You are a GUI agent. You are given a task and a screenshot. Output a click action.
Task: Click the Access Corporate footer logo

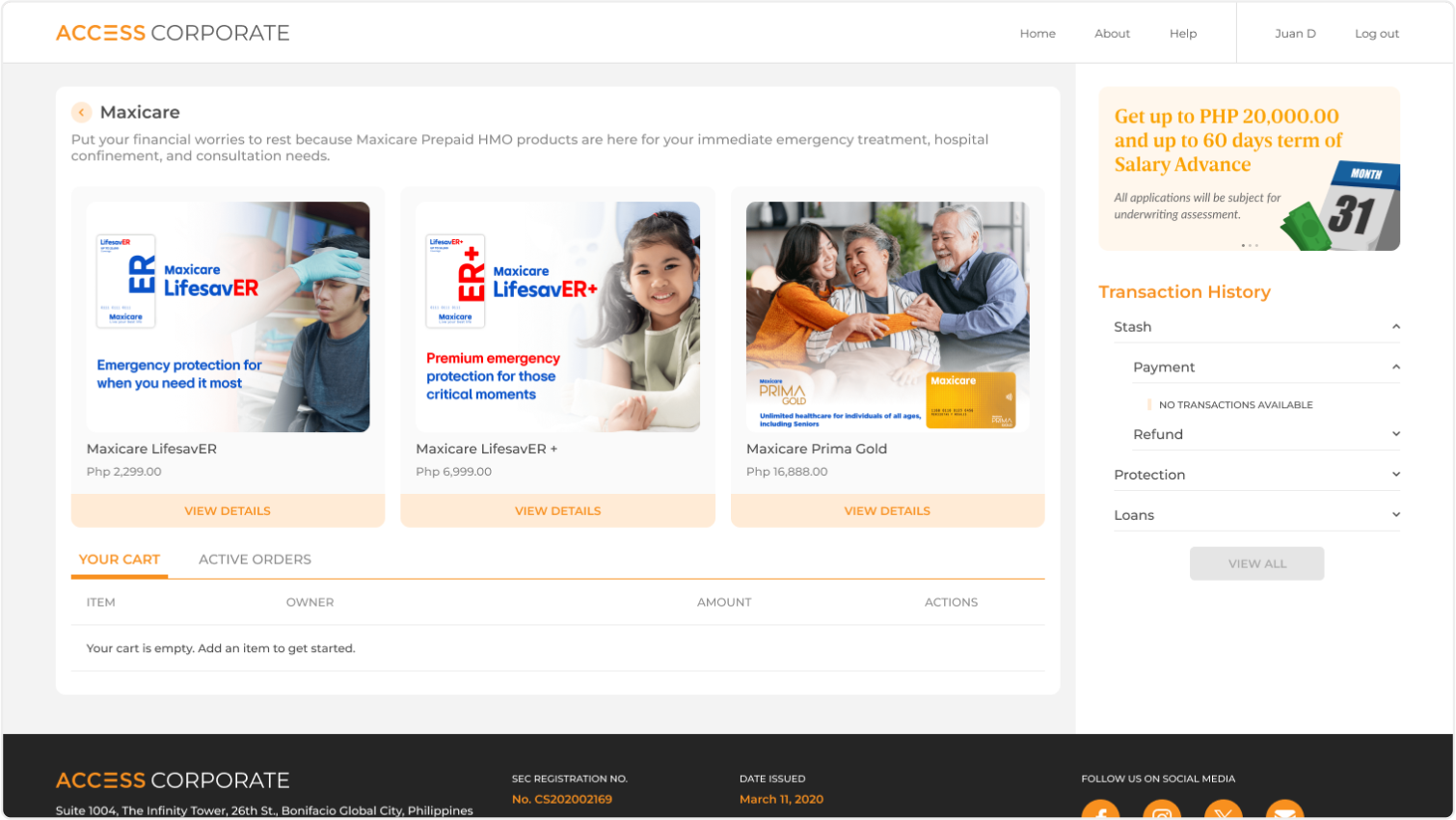tap(173, 779)
